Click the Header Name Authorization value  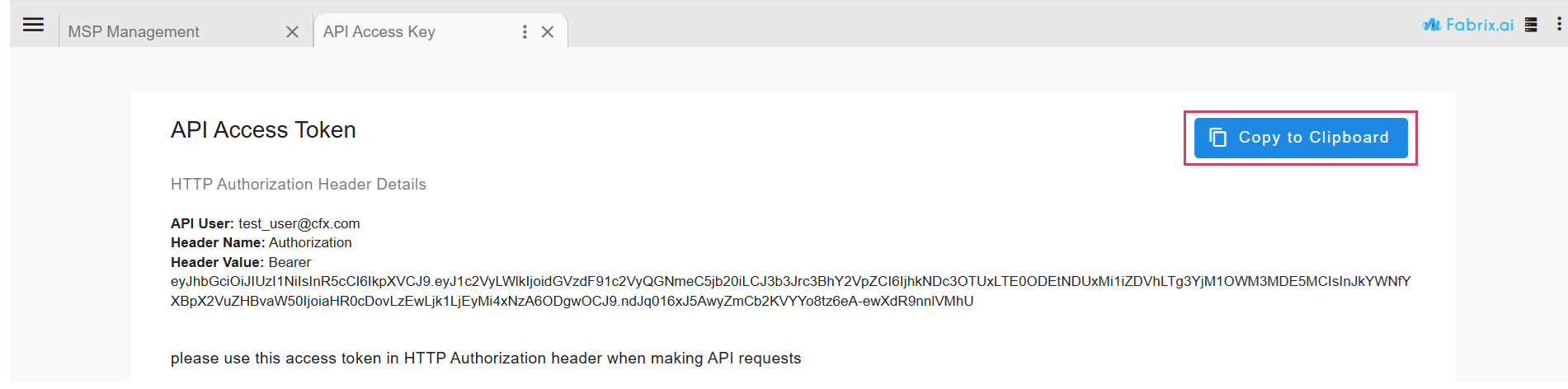(x=310, y=243)
